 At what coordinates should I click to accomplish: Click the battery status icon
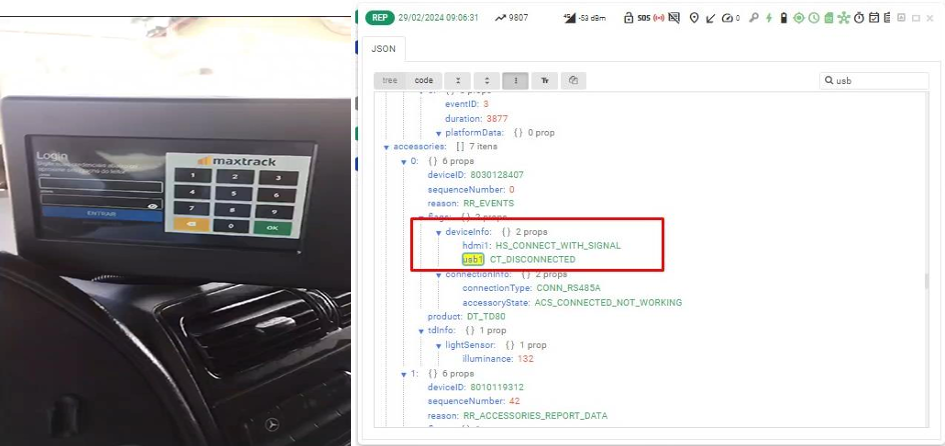click(x=784, y=18)
